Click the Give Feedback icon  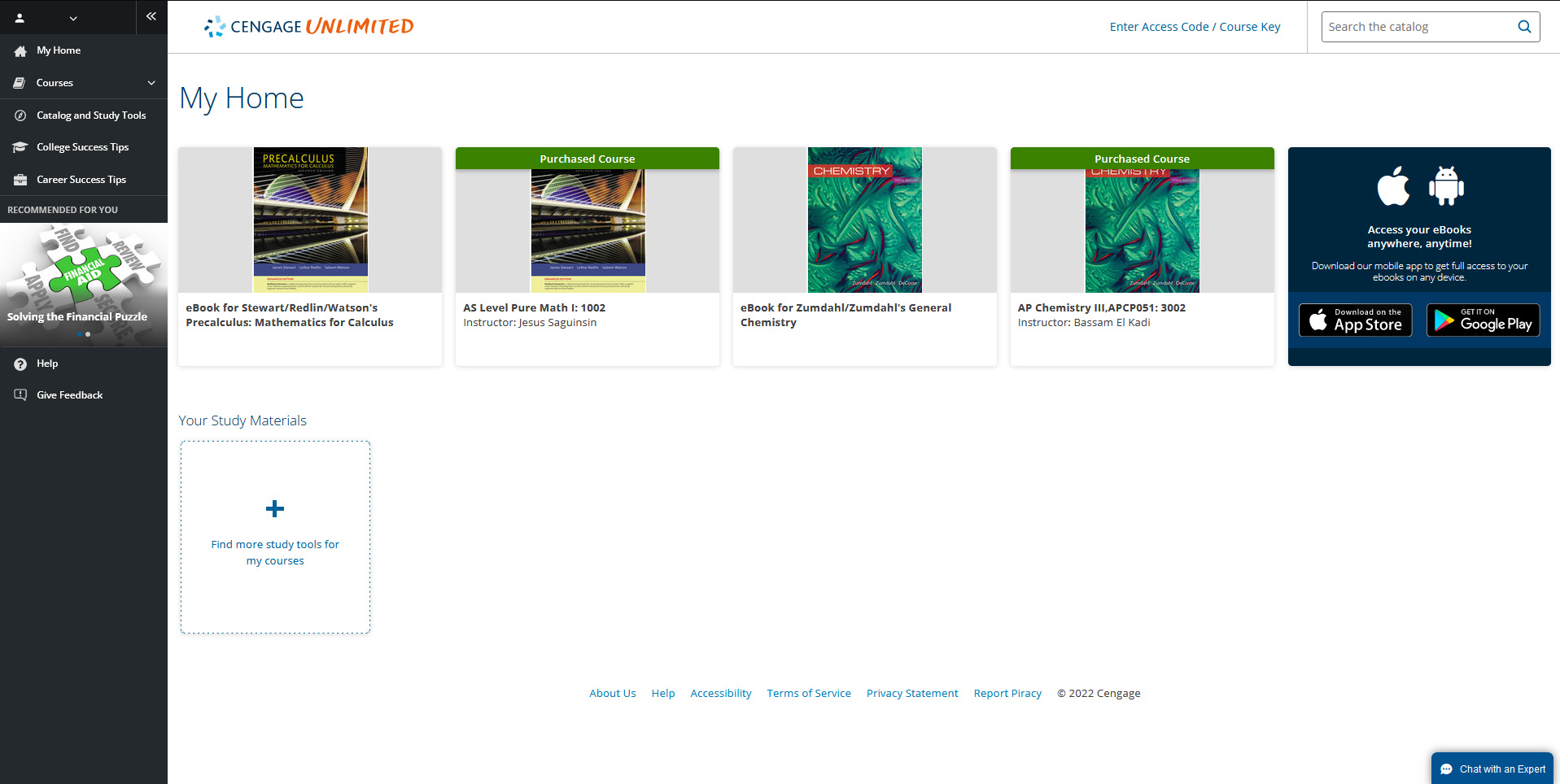pyautogui.click(x=20, y=395)
